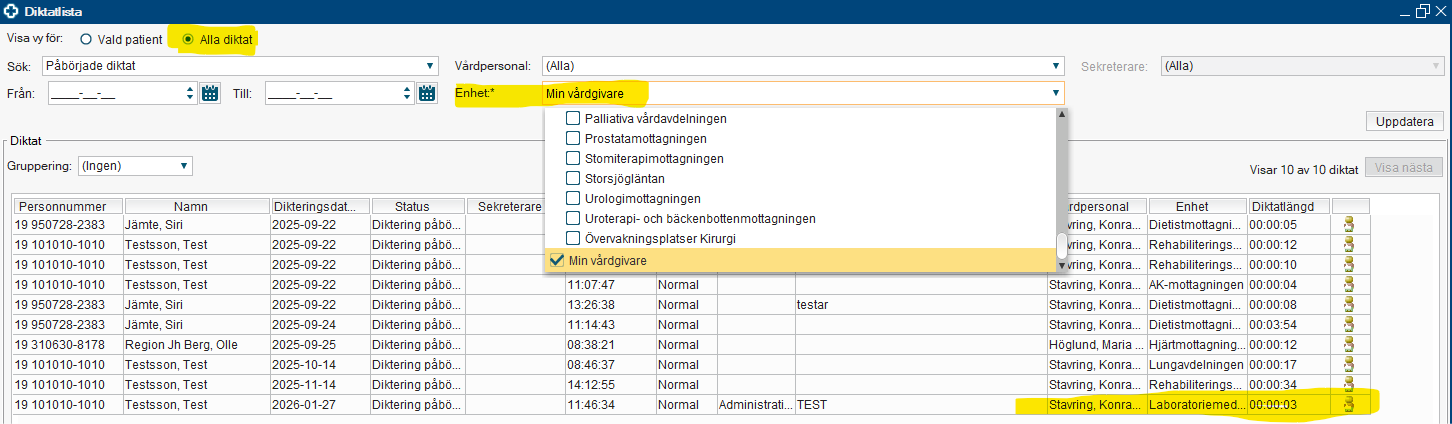Click the Diktatlista app icon in title bar
Viewport: 1452px width, 424px height.
pyautogui.click(x=12, y=11)
